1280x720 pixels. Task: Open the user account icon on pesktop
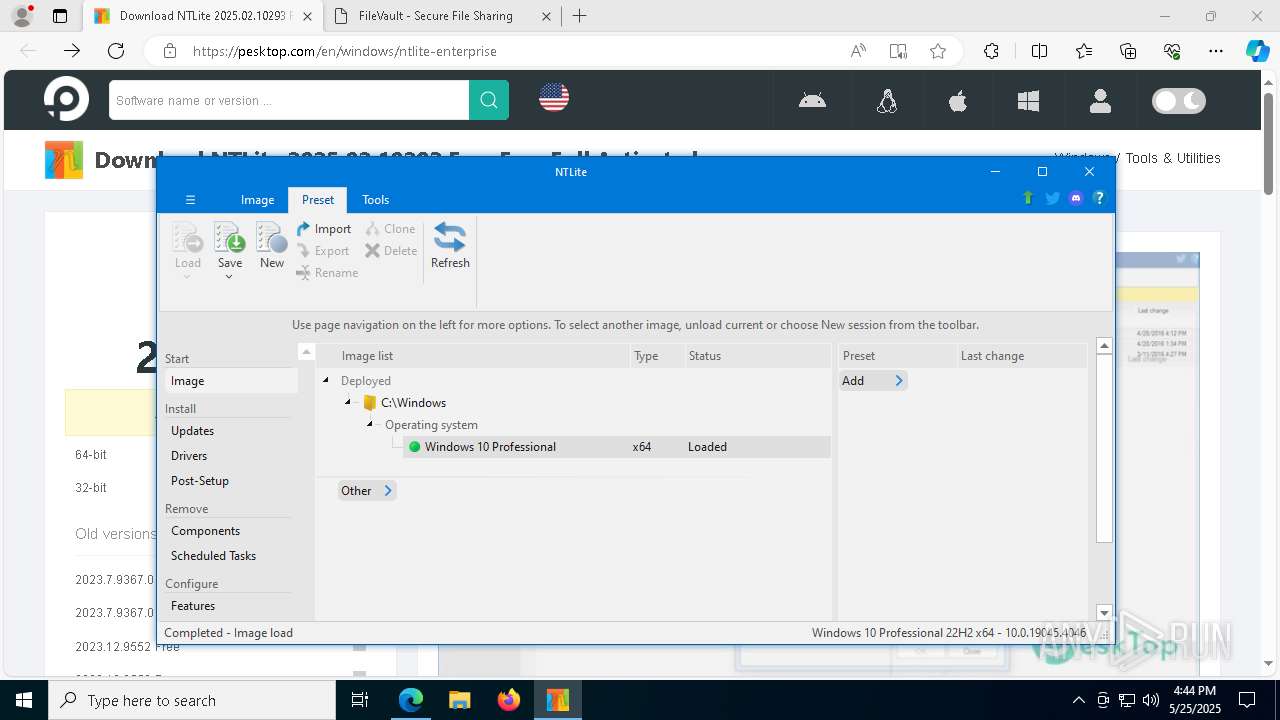point(1100,100)
